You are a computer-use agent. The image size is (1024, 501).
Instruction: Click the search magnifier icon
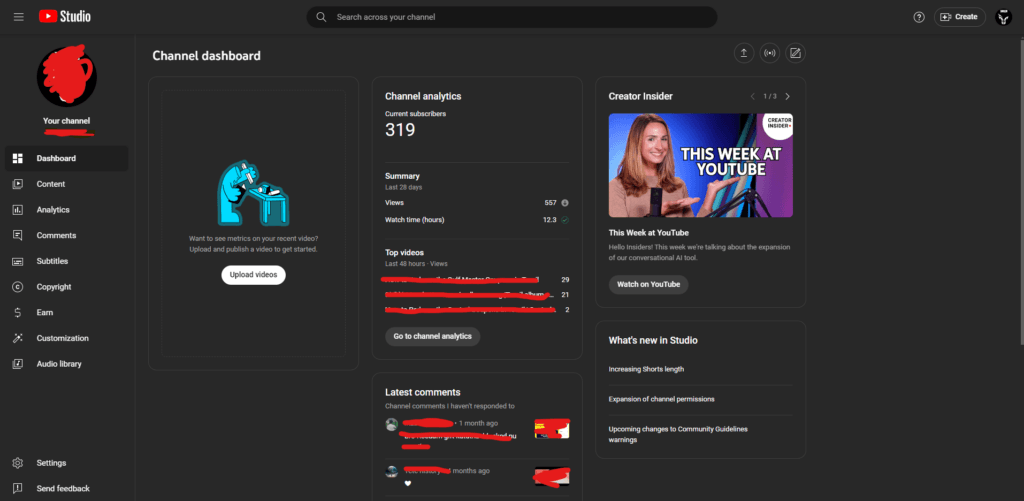321,17
